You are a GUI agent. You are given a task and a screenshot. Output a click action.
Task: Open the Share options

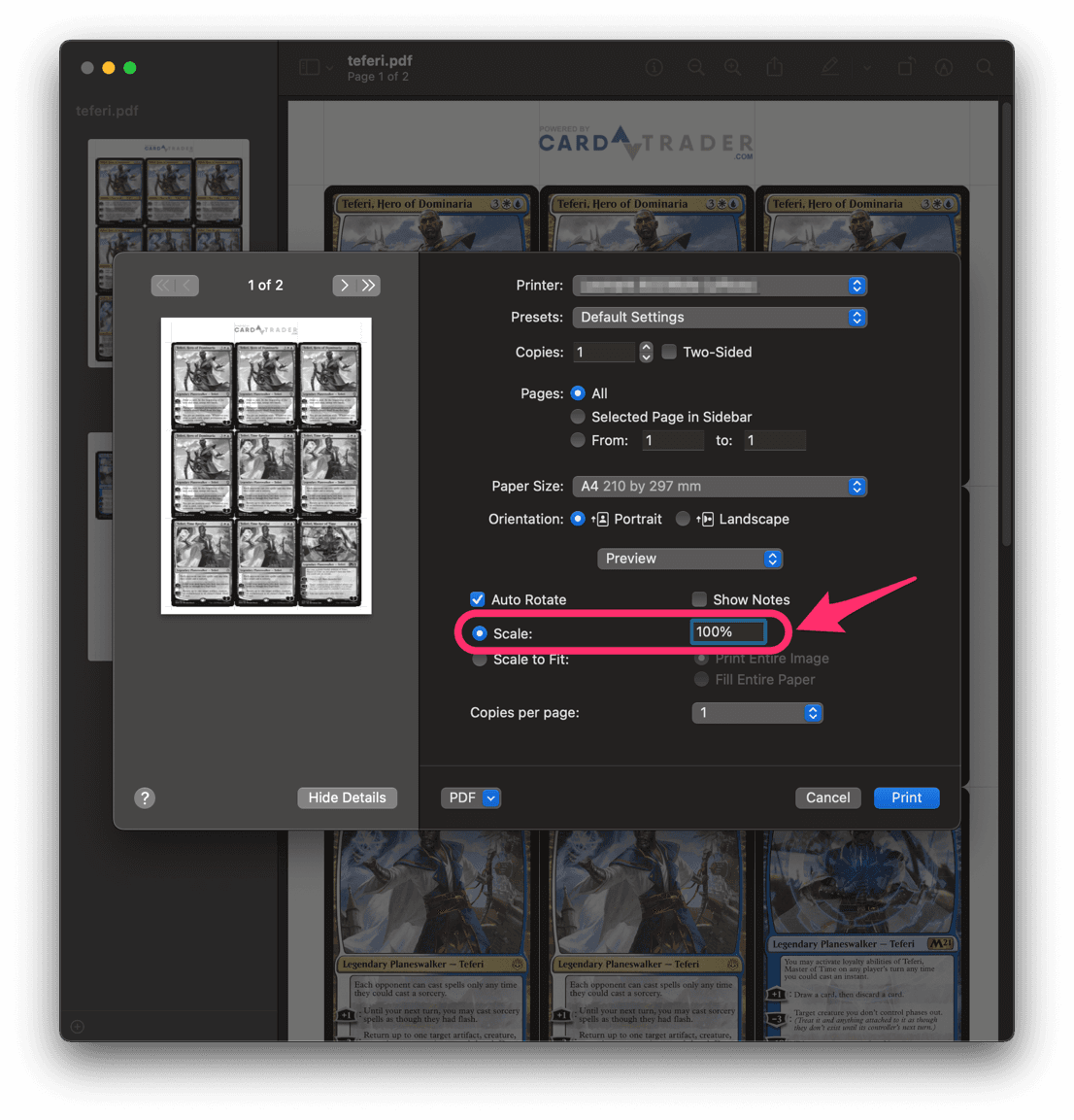[774, 67]
